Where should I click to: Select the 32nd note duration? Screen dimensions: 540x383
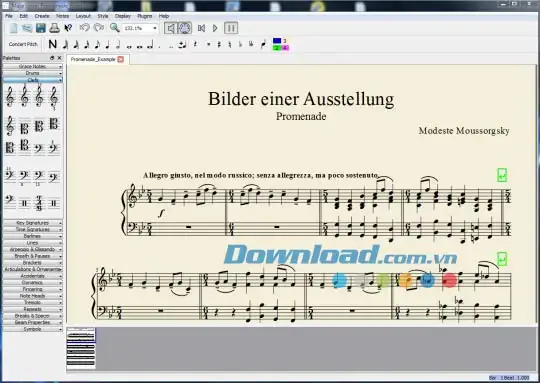(x=76, y=44)
